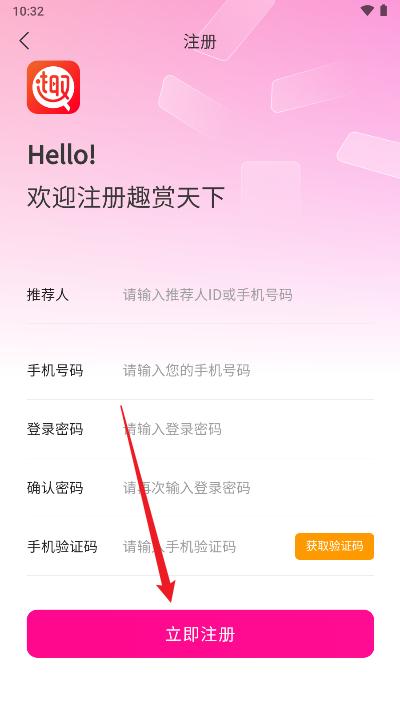Tap the 手机验证码 field label
The image size is (400, 712).
[62, 546]
